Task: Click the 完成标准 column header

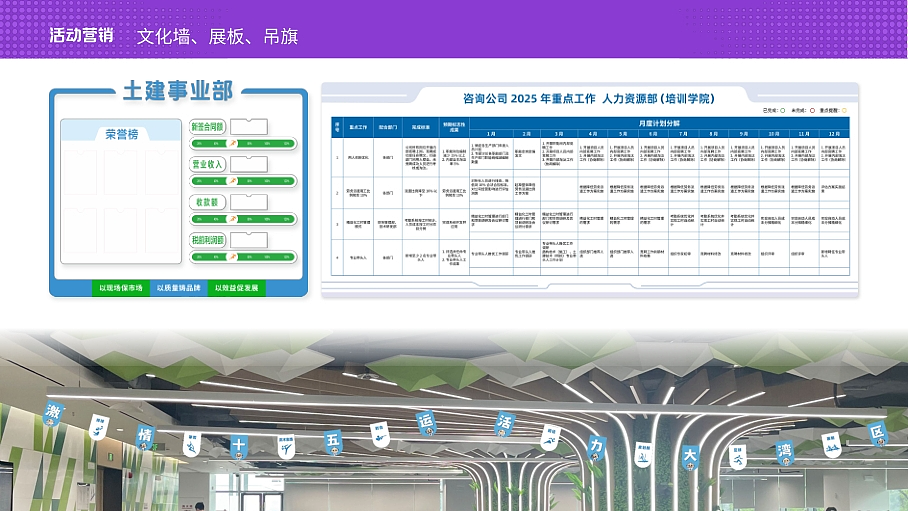Action: point(421,127)
